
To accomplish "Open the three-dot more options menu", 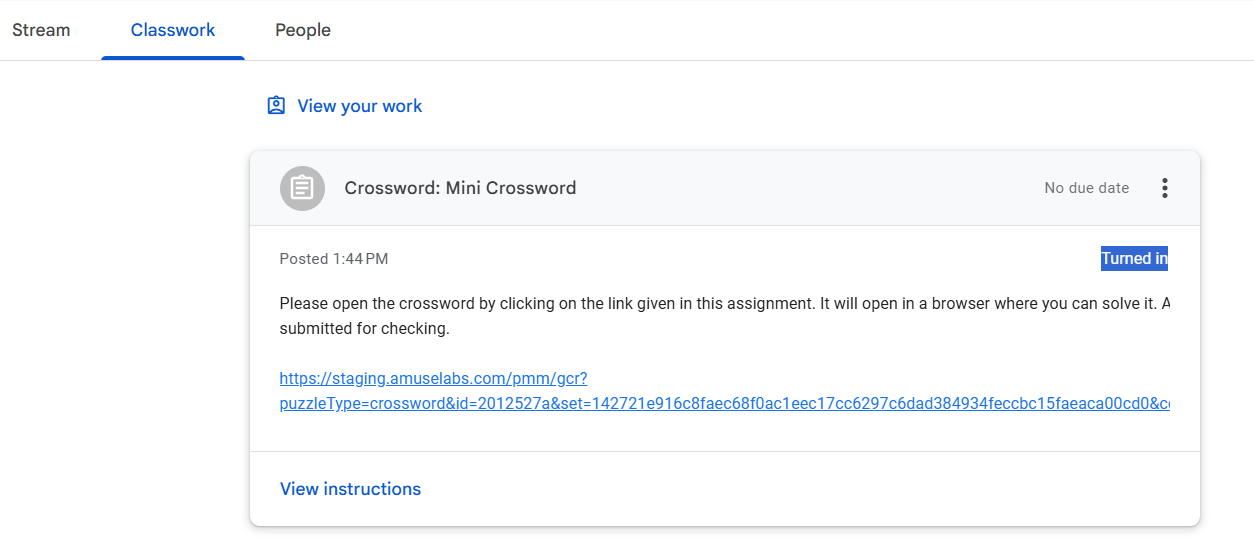I will (1164, 188).
